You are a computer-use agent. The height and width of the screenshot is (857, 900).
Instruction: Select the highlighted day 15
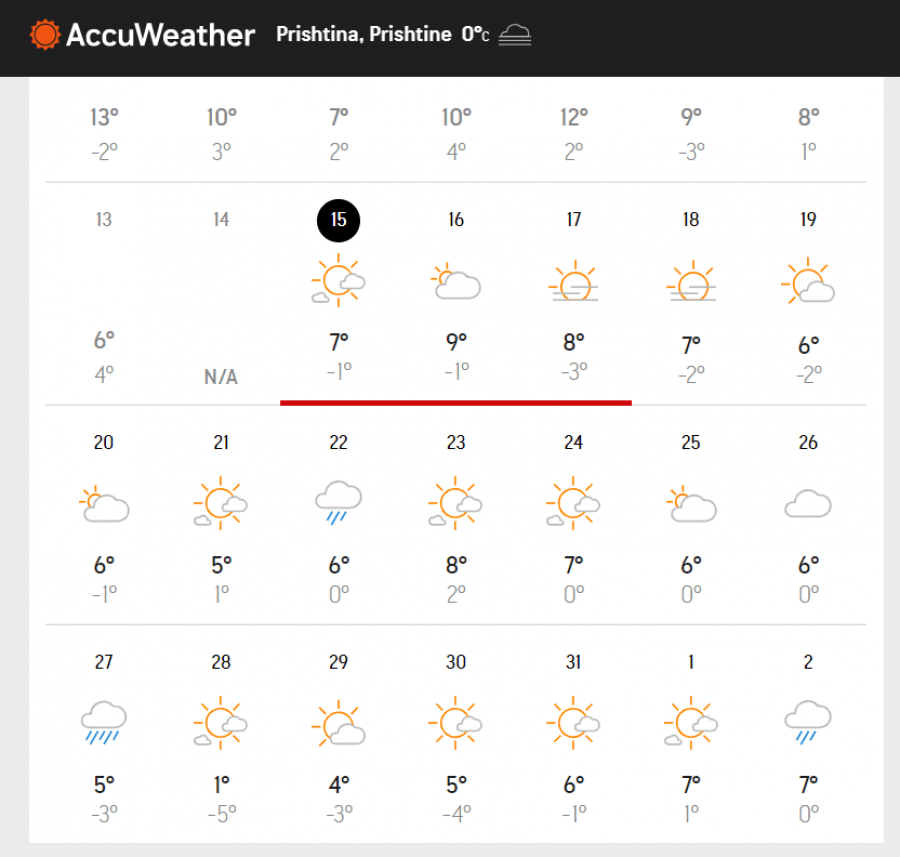coord(339,220)
